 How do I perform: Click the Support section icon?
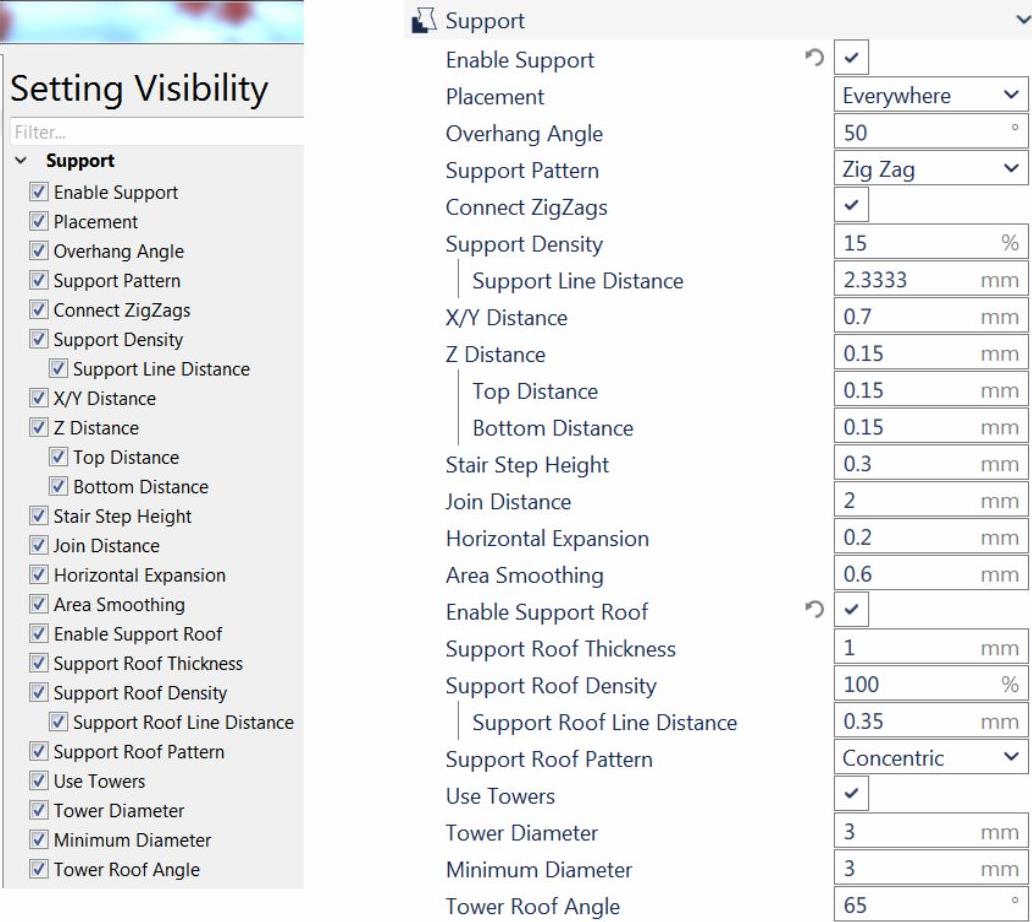pyautogui.click(x=424, y=21)
